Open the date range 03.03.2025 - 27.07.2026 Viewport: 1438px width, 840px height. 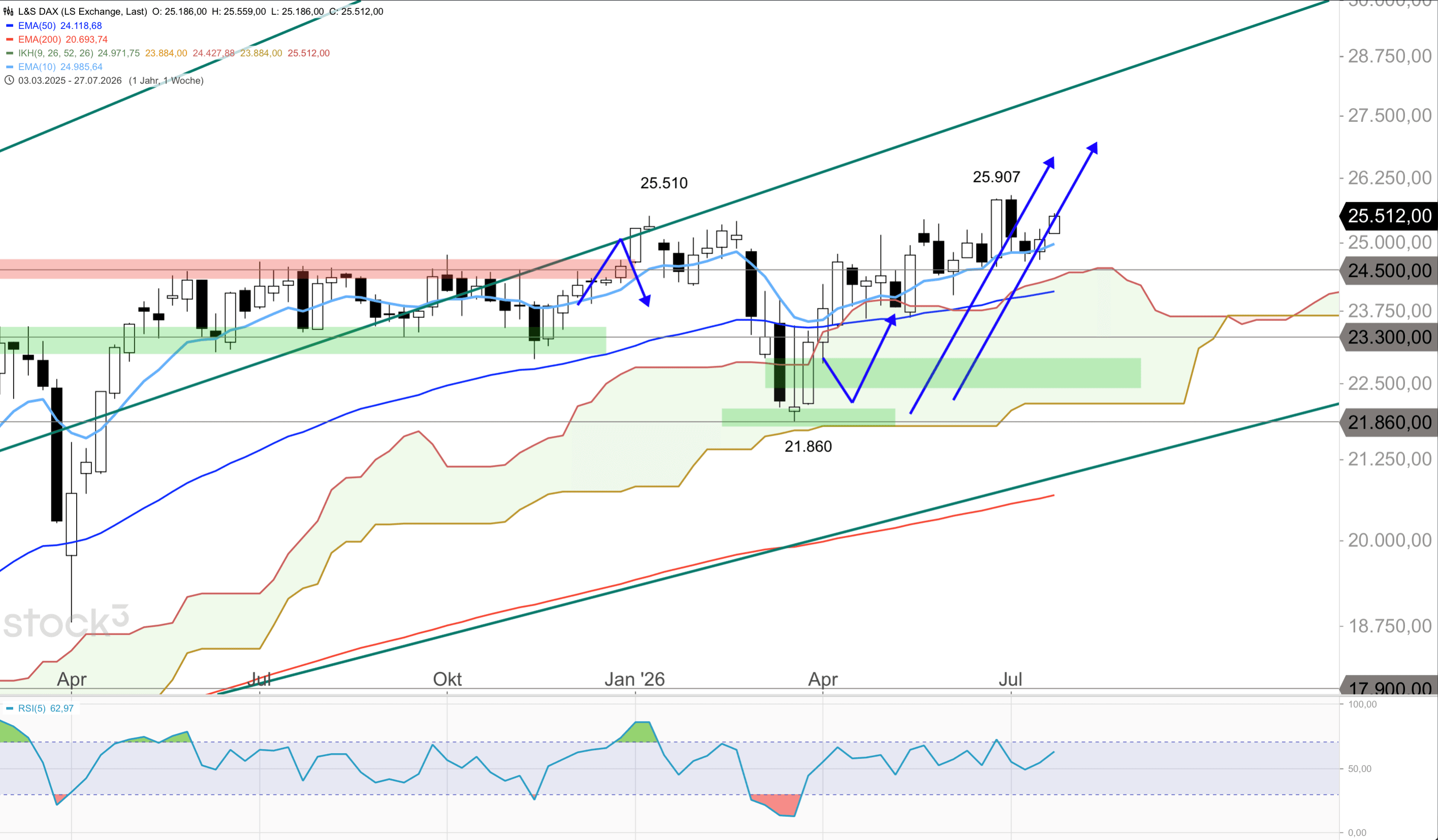click(x=70, y=80)
